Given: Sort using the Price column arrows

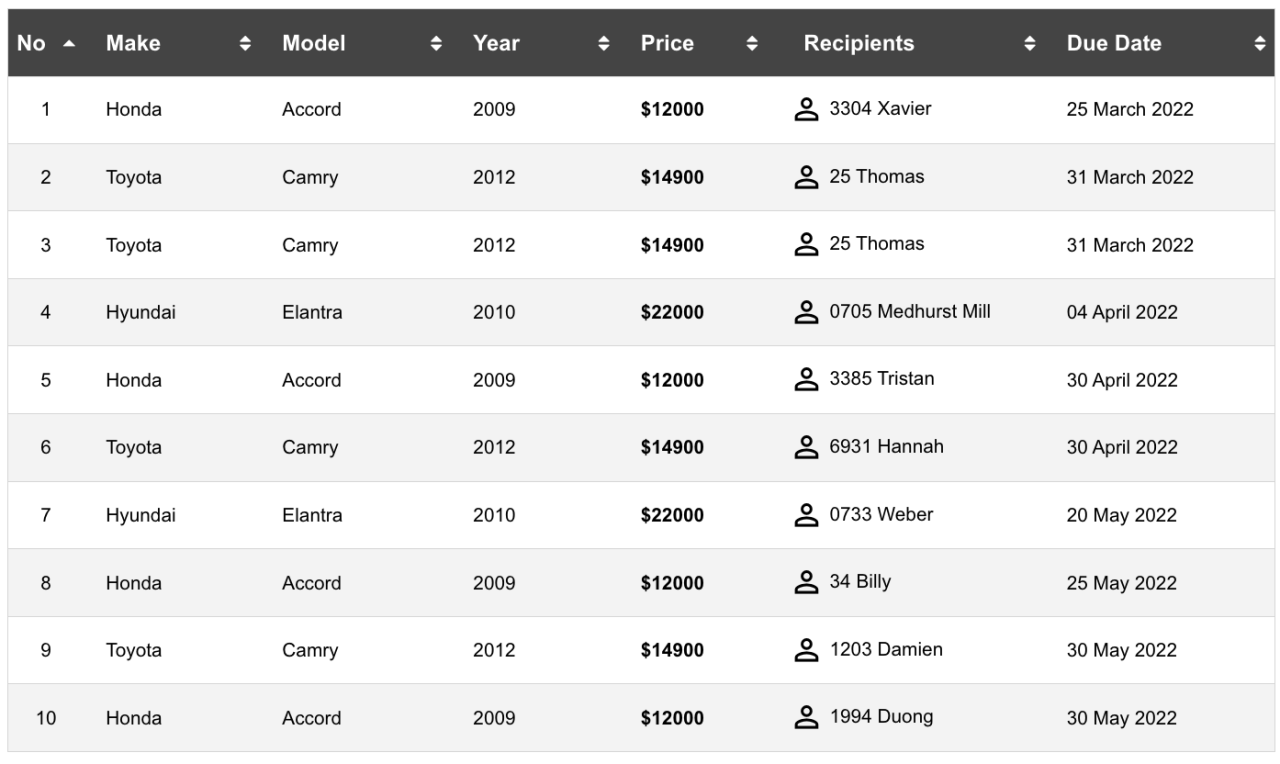Looking at the screenshot, I should click(x=753, y=44).
